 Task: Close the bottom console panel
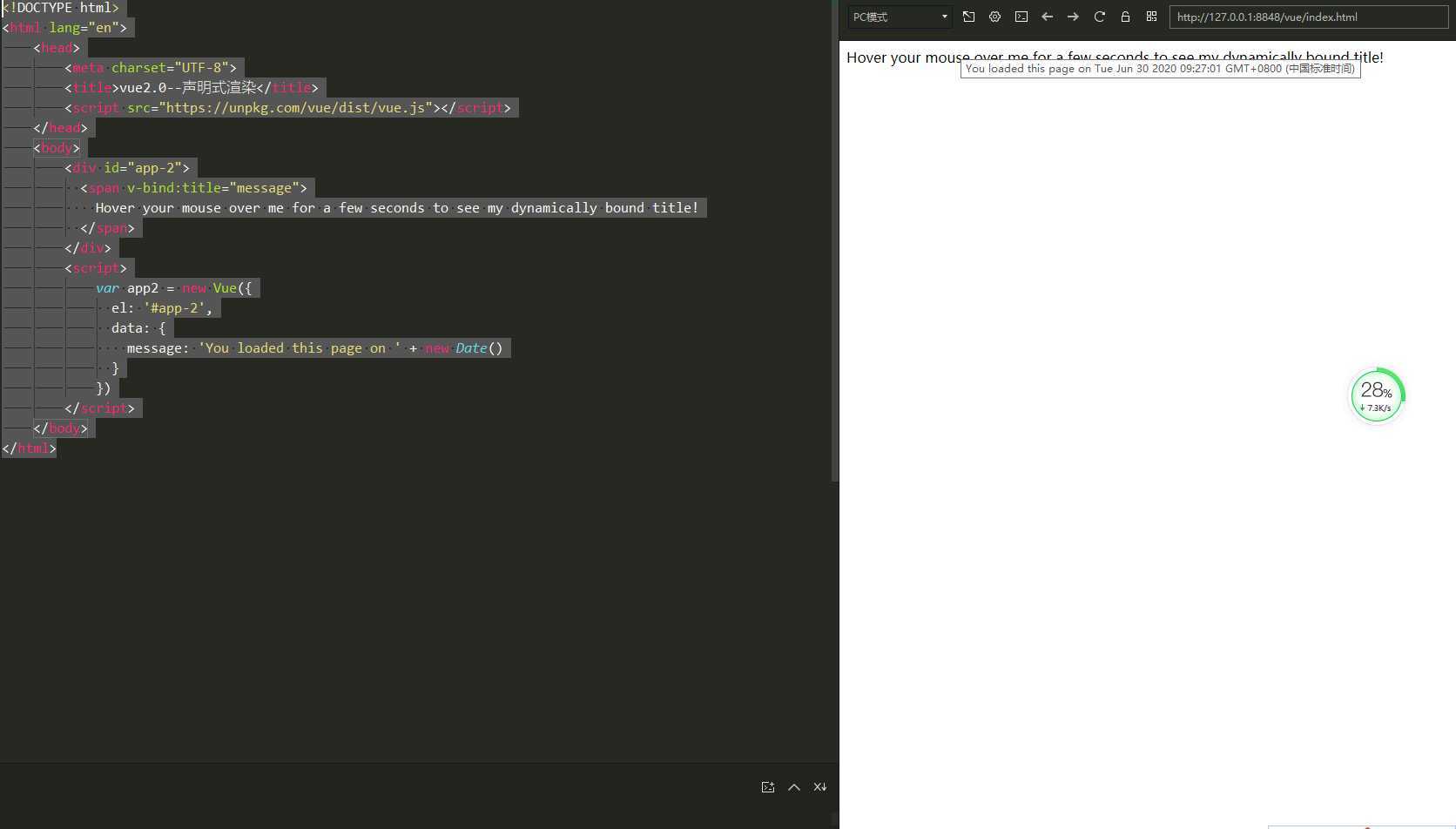820,787
